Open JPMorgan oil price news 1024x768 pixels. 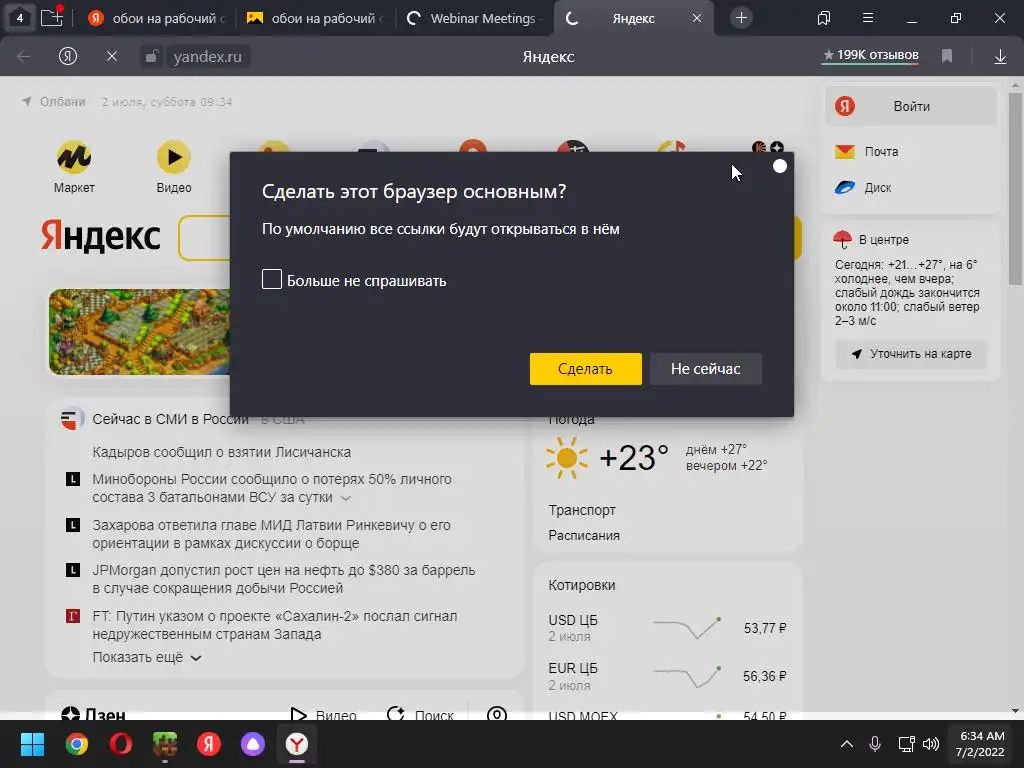click(x=283, y=579)
